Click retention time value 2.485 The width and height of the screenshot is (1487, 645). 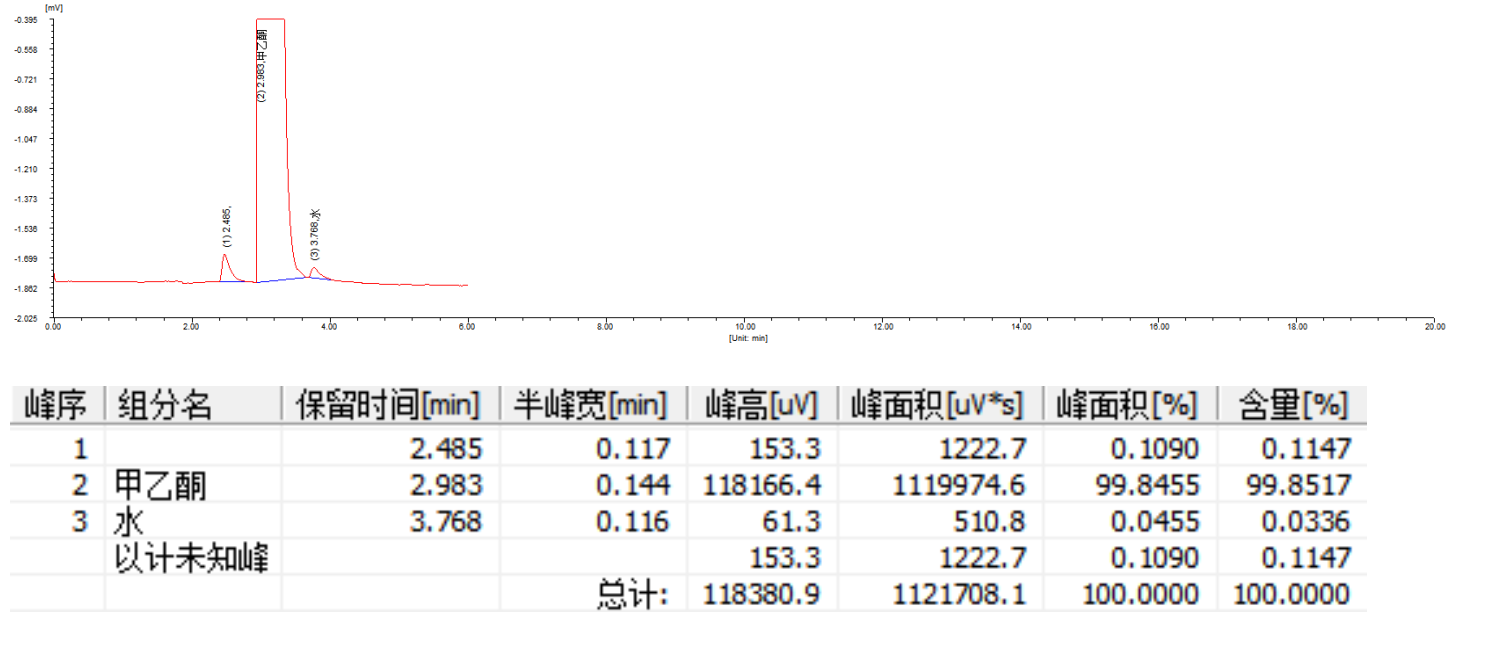point(446,449)
